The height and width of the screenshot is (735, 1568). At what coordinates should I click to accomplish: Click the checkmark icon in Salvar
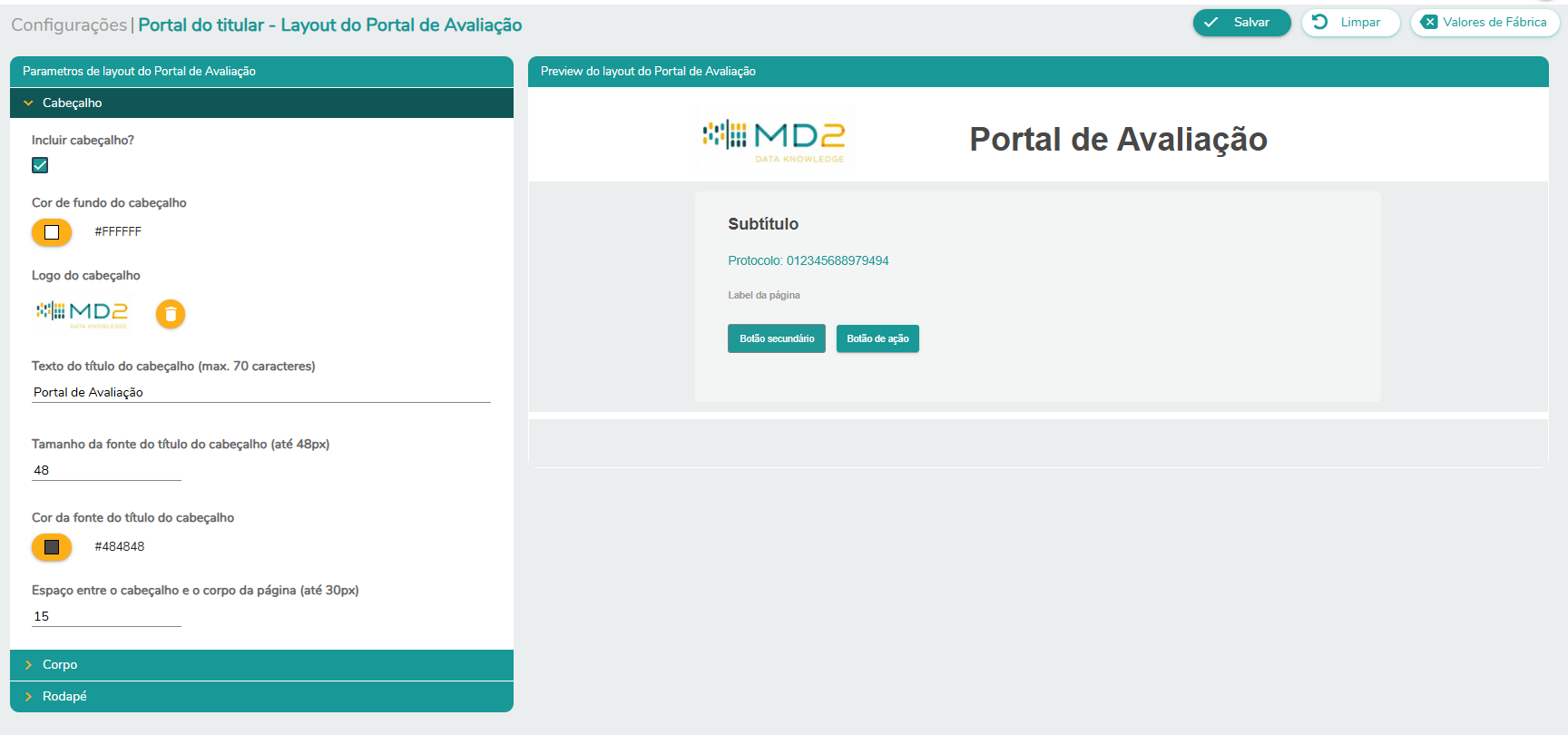(x=1211, y=23)
